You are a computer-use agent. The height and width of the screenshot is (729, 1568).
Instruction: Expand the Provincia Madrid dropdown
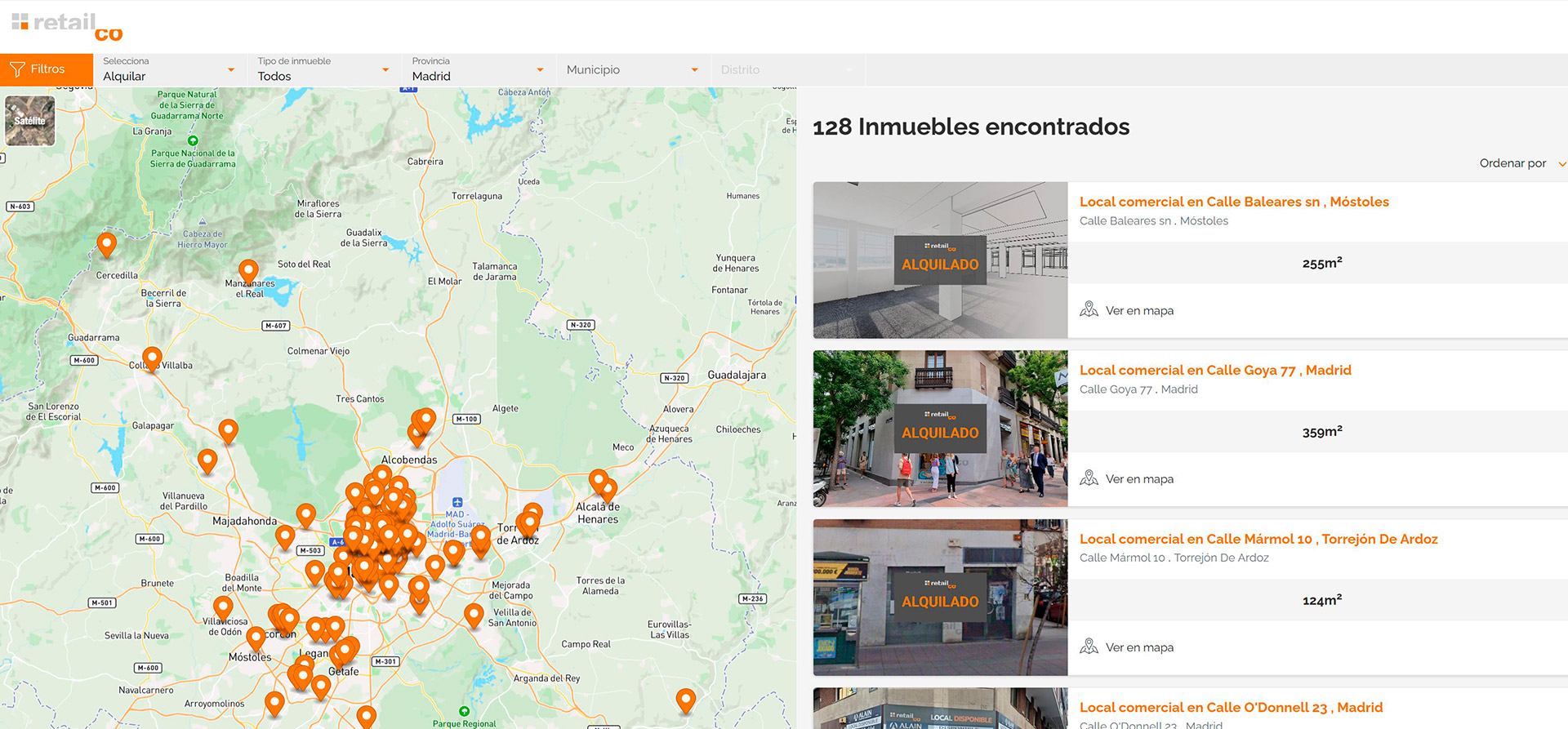477,70
